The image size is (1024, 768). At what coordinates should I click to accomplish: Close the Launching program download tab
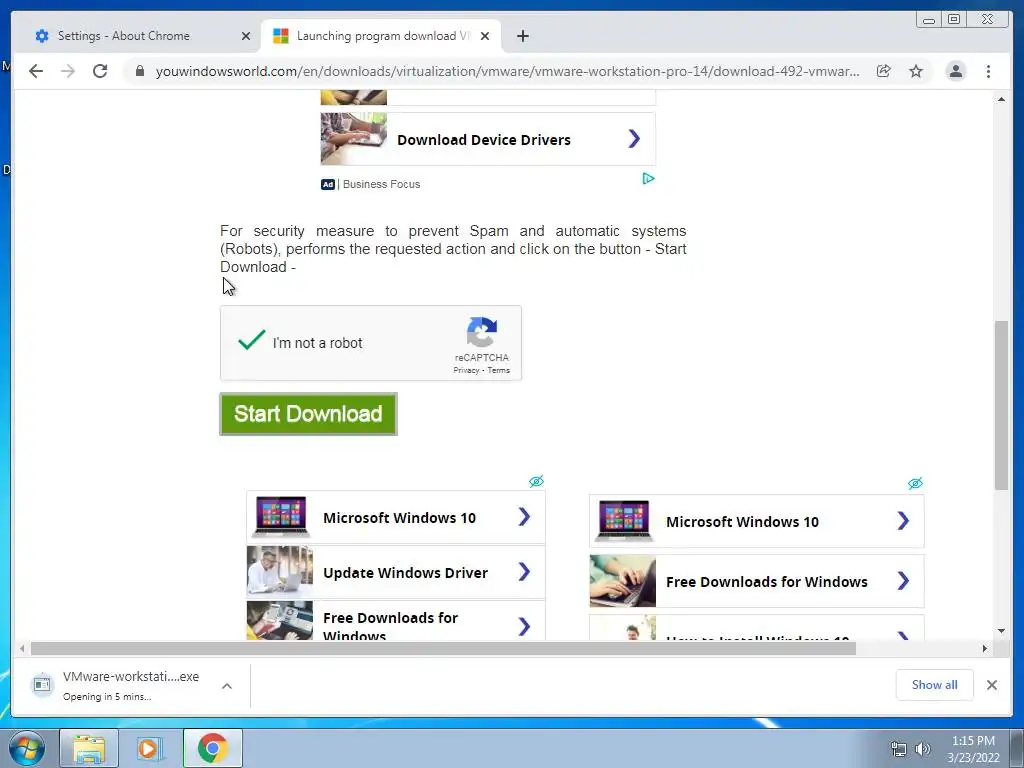[x=485, y=36]
